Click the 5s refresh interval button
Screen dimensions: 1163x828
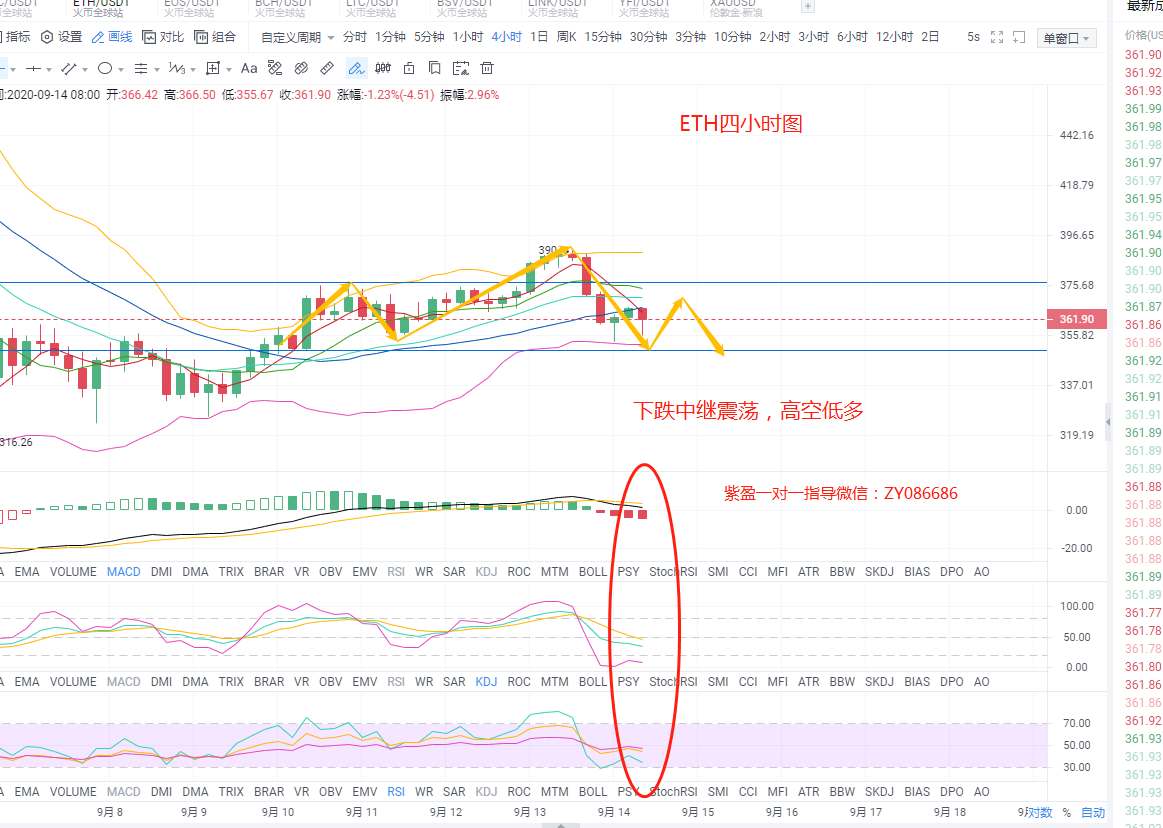pos(973,37)
